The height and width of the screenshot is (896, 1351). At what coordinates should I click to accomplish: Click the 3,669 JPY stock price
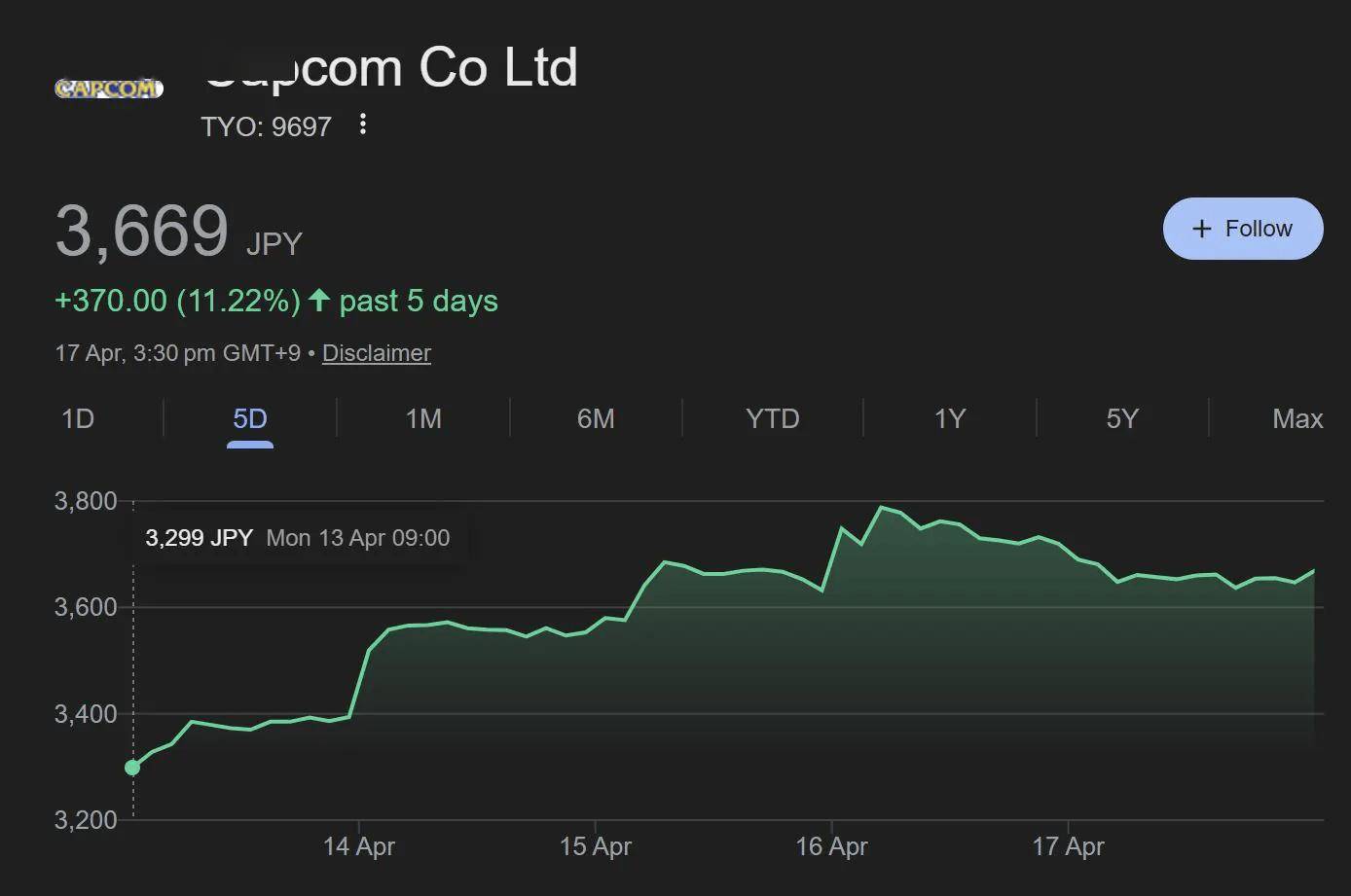click(x=142, y=232)
